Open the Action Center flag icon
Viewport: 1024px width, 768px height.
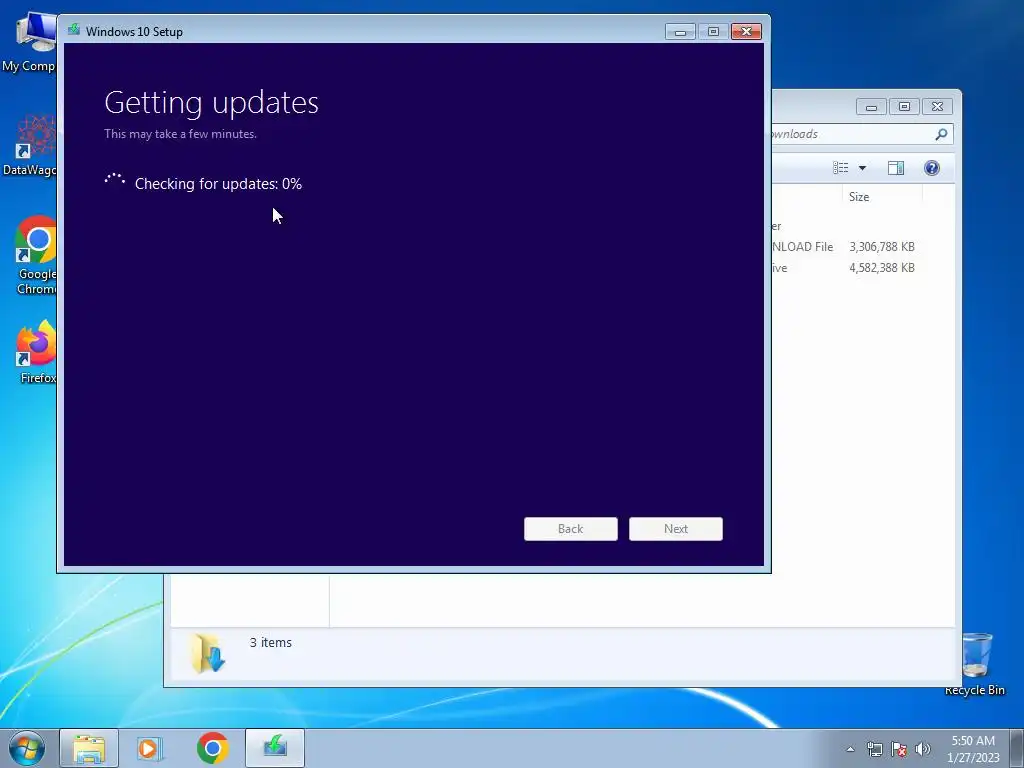click(x=899, y=749)
